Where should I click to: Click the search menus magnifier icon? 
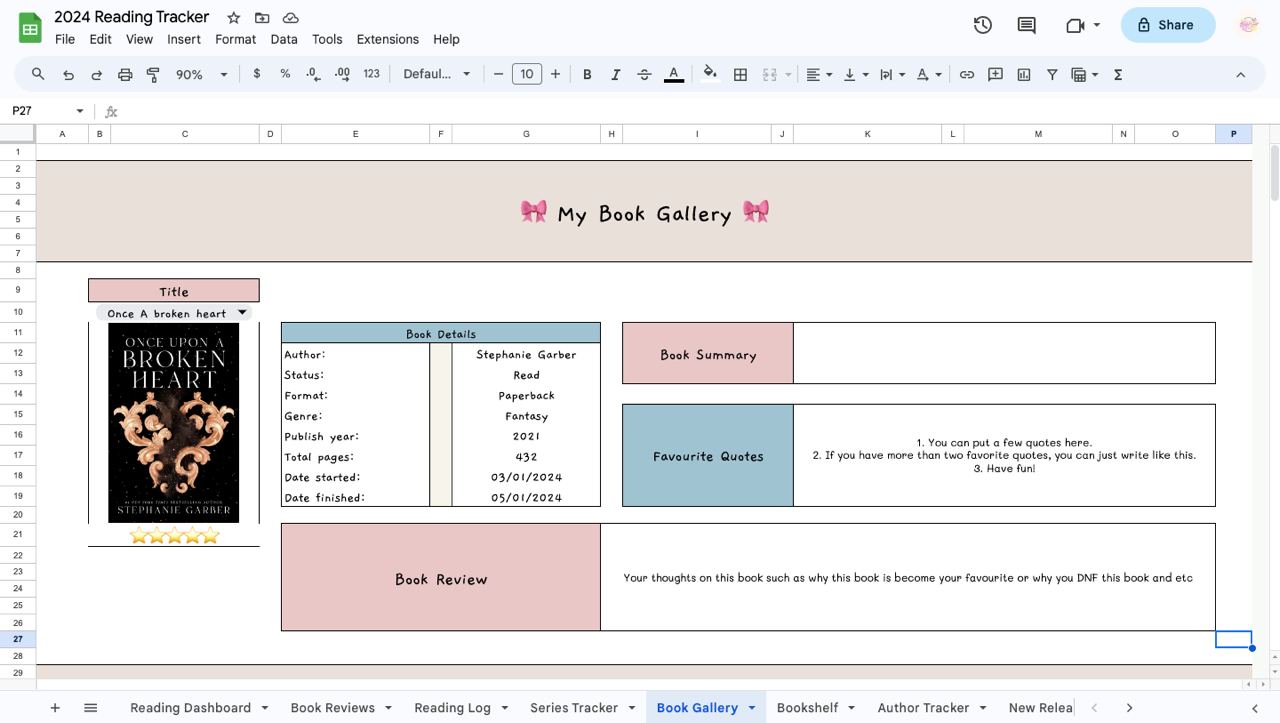coord(38,74)
